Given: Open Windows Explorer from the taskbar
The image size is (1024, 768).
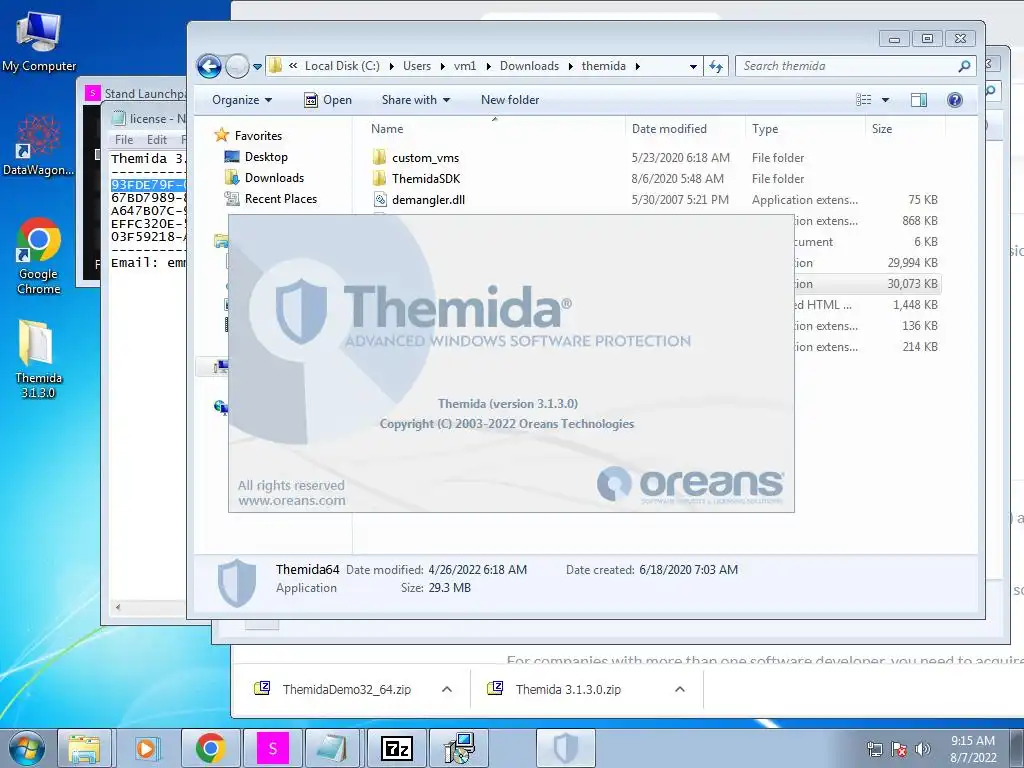Looking at the screenshot, I should click(x=85, y=748).
